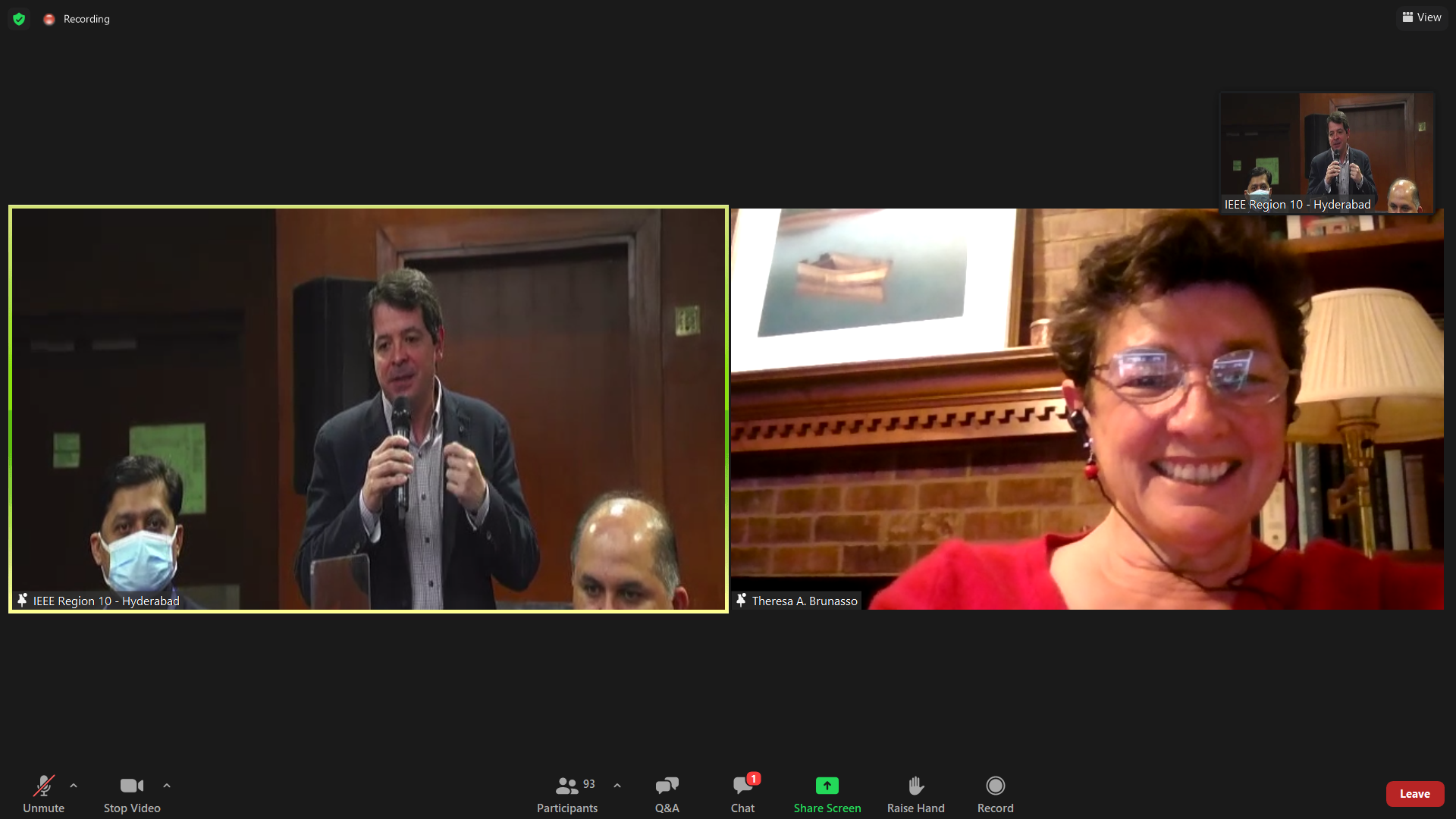The width and height of the screenshot is (1456, 819).
Task: Select Theresa A. Brunasso video tile
Action: tap(1087, 409)
